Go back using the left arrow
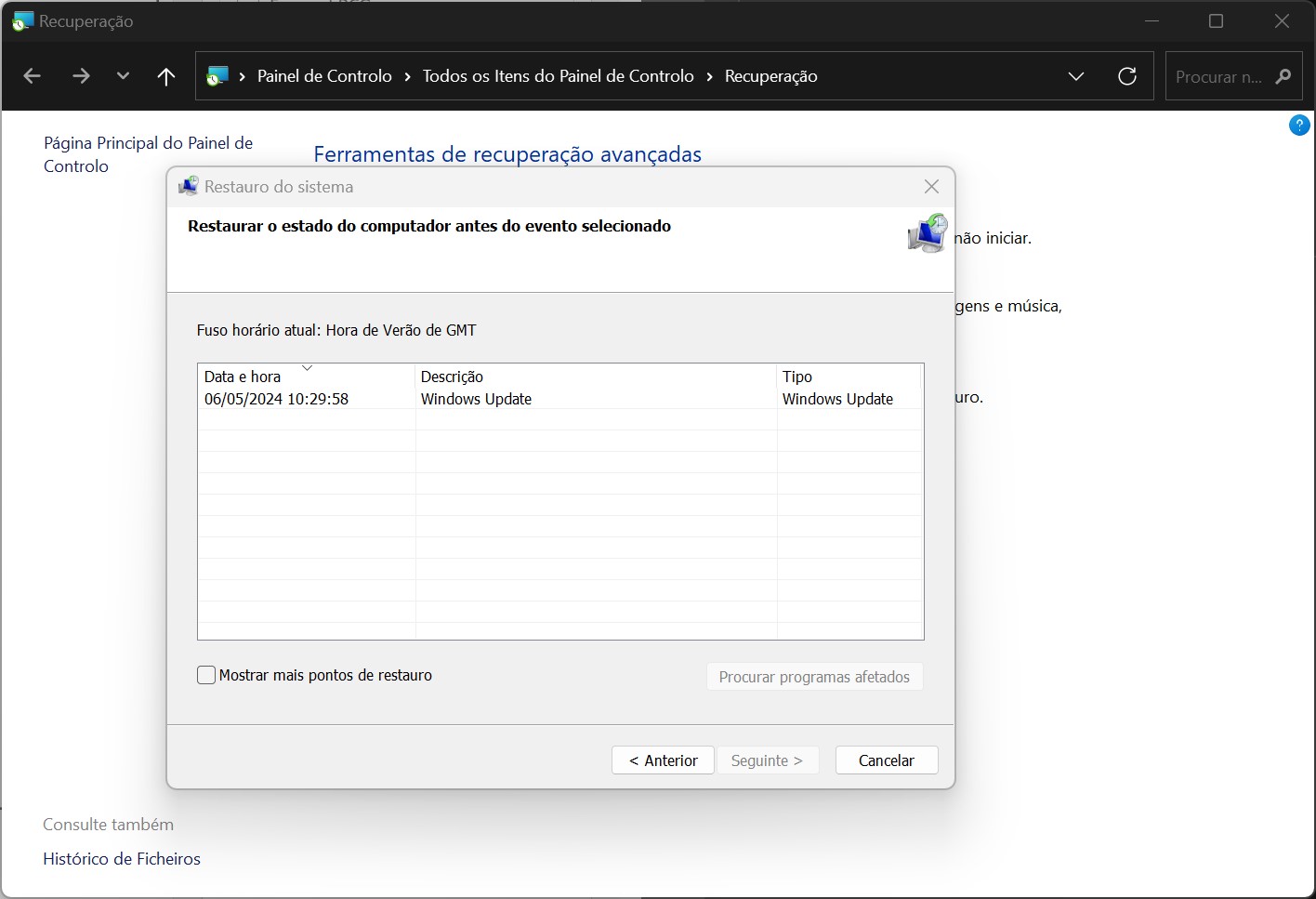The height and width of the screenshot is (899, 1316). [x=33, y=76]
